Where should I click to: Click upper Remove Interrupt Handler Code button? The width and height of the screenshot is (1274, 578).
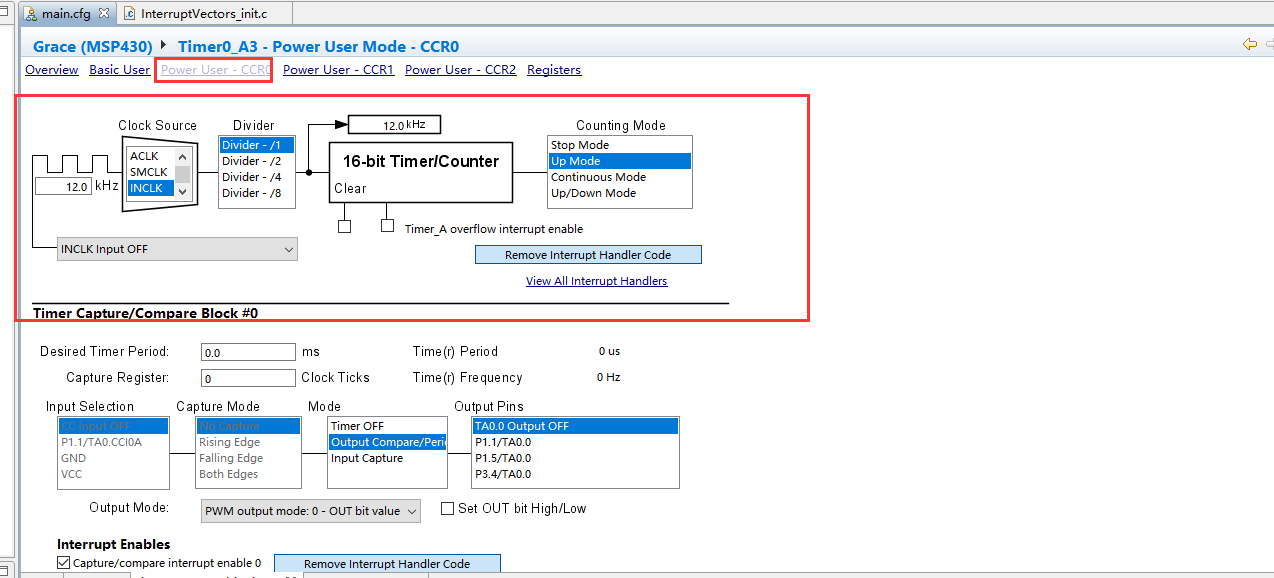588,255
